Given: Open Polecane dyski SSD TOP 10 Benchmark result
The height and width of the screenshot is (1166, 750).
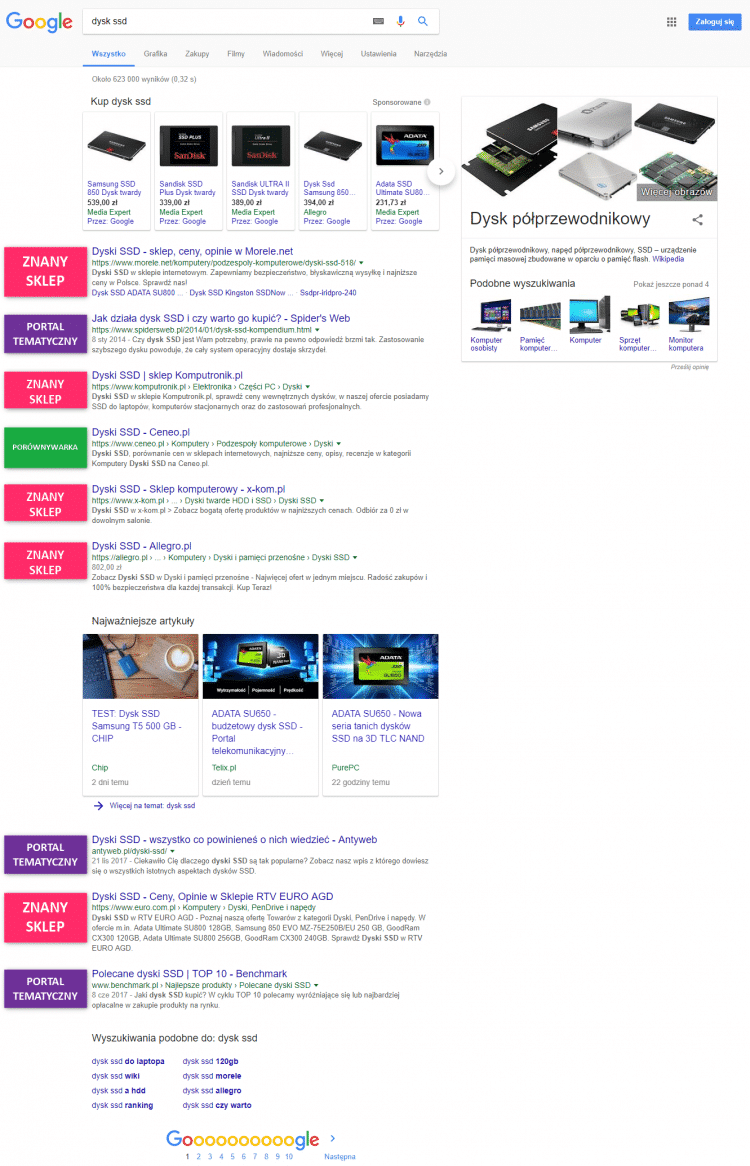Looking at the screenshot, I should [x=189, y=973].
